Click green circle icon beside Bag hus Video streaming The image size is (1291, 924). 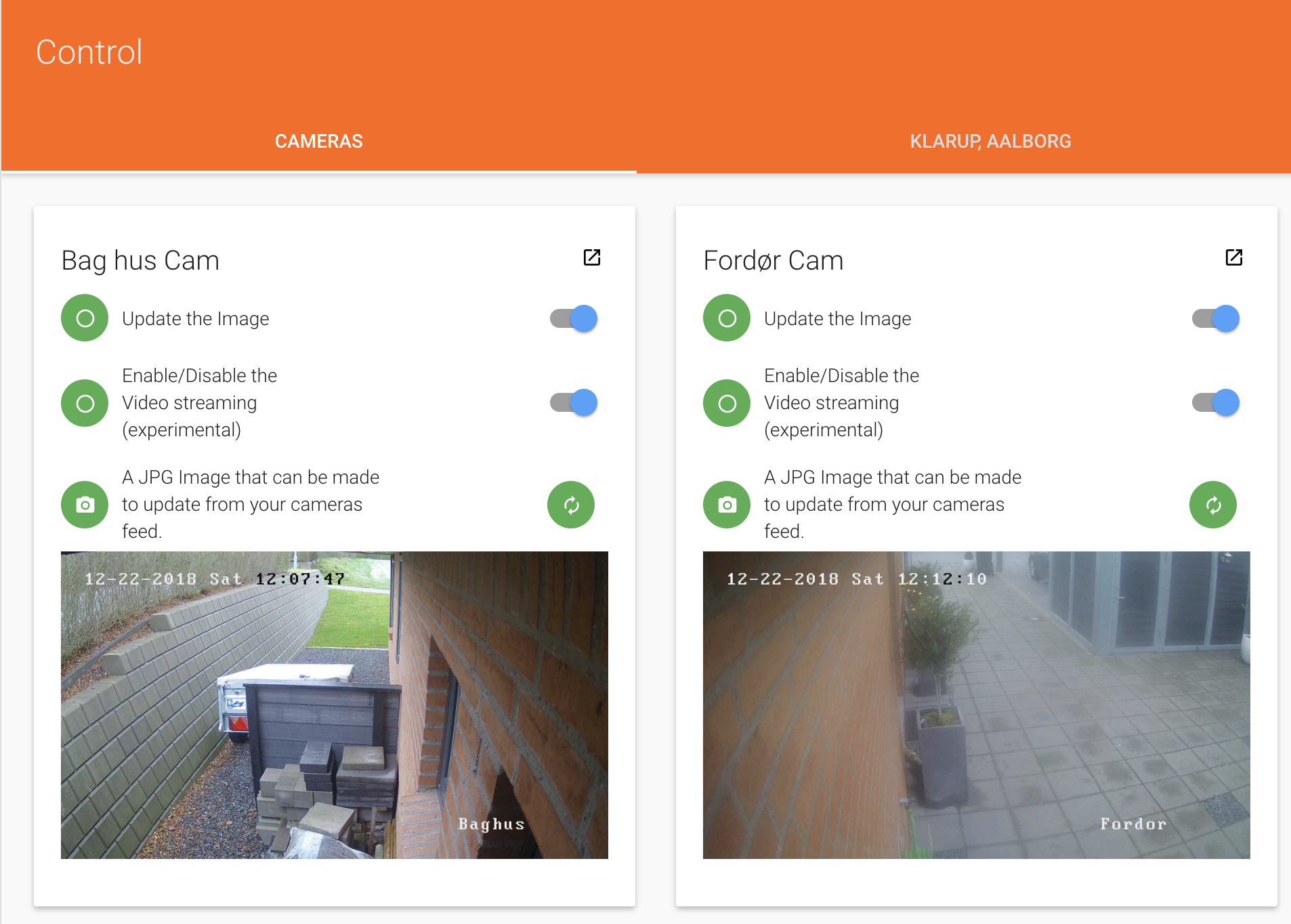[85, 403]
